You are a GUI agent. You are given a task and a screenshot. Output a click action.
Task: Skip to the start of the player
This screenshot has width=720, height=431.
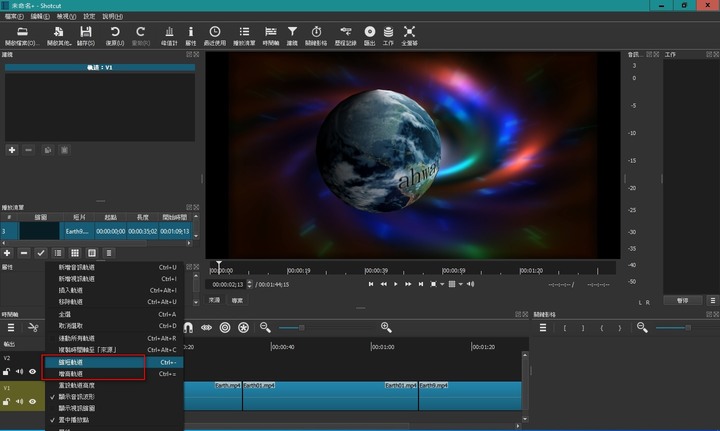371,284
